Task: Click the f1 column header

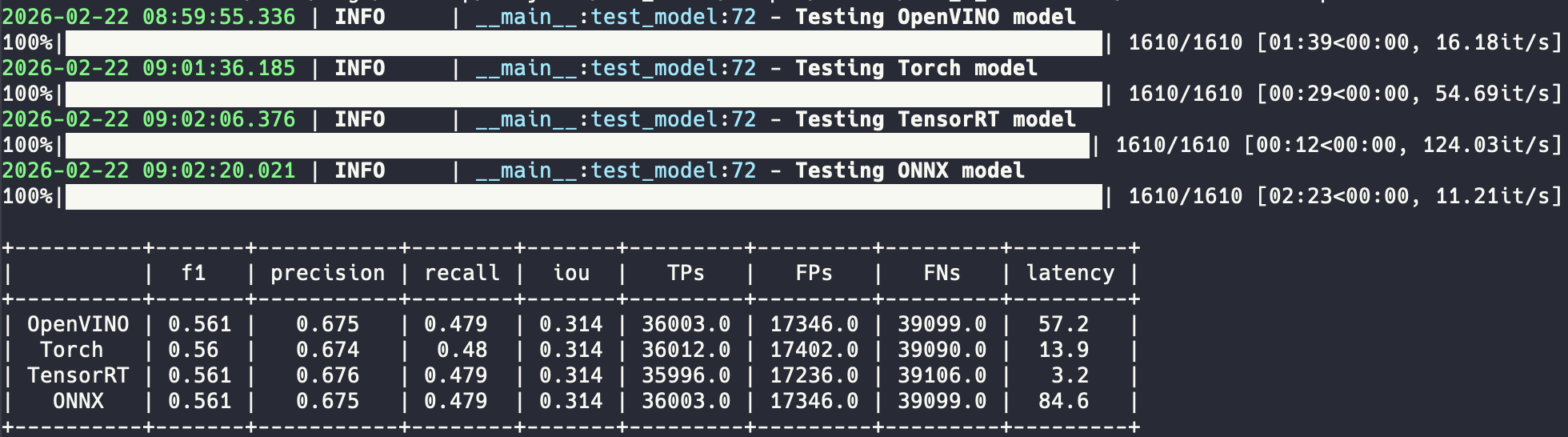Action: coord(194,273)
